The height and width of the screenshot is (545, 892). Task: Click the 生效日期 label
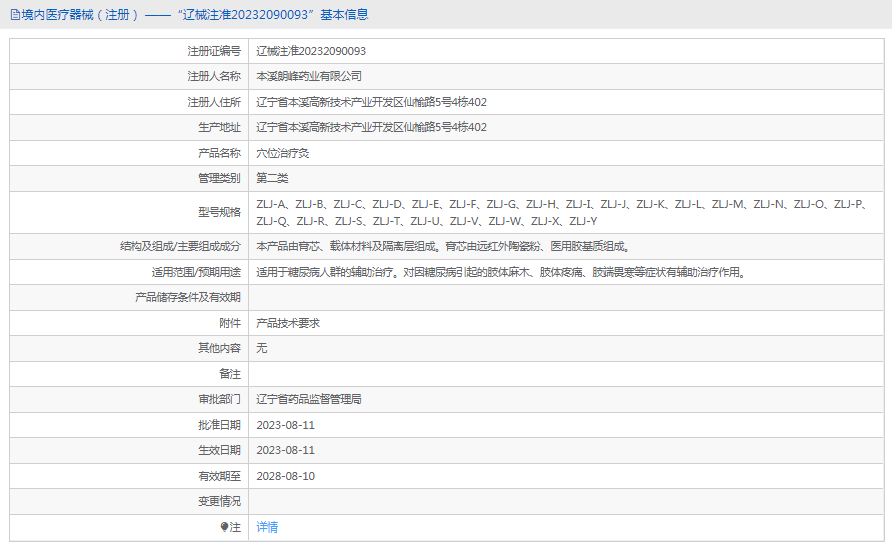(x=219, y=451)
